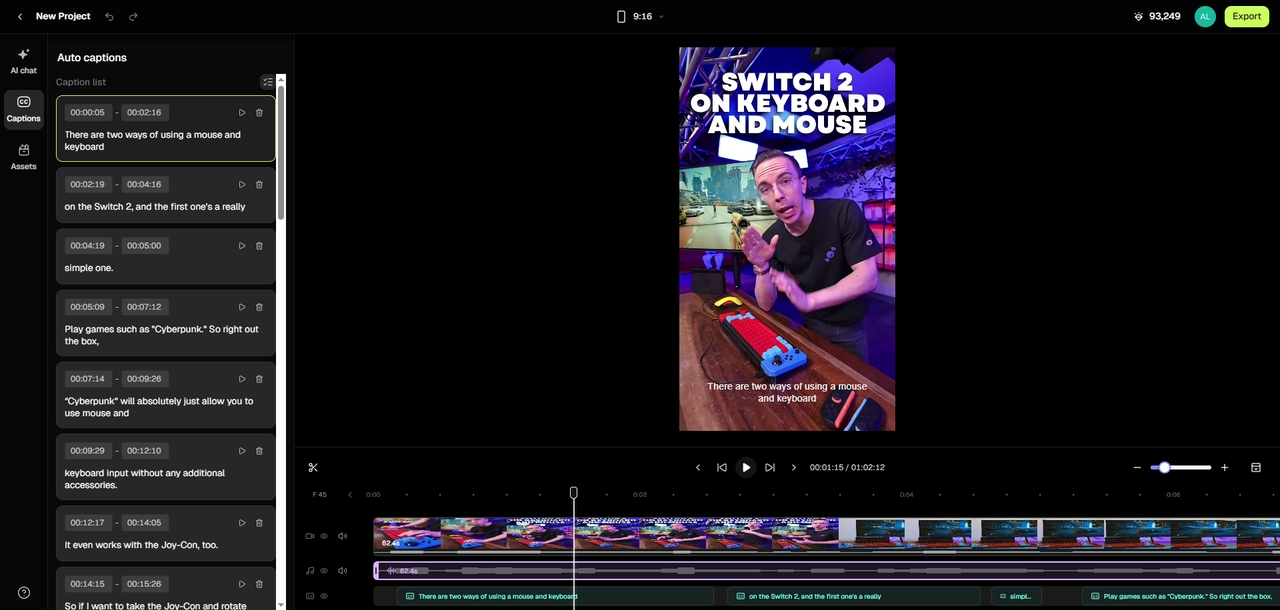Click the main play button
The height and width of the screenshot is (610, 1280).
(x=746, y=467)
